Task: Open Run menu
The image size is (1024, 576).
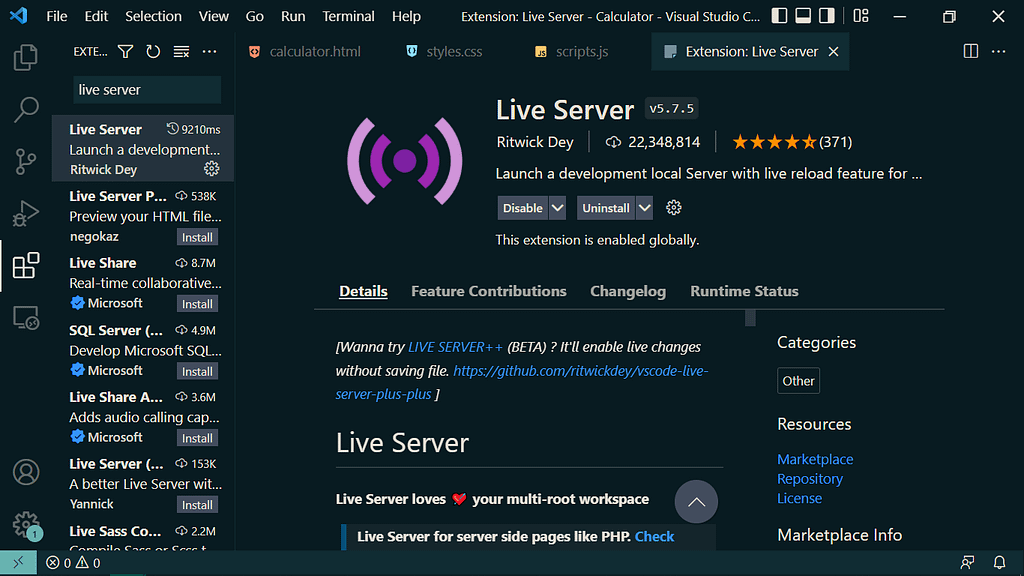Action: coord(293,16)
